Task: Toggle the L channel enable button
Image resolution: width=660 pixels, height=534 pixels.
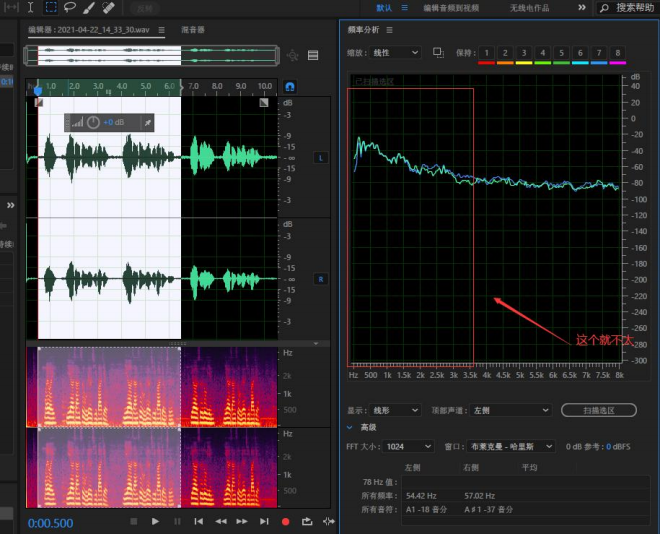Action: [x=321, y=158]
